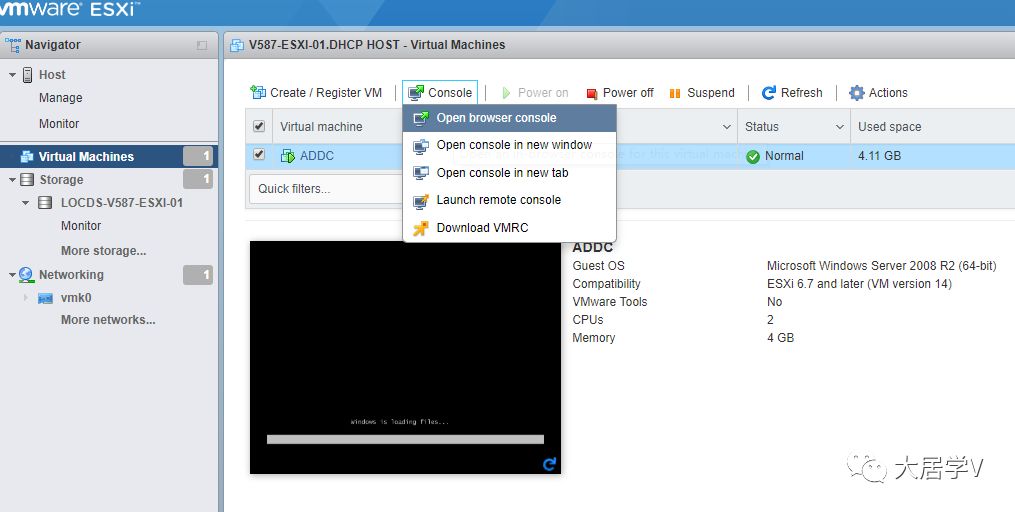Screen dimensions: 1015x512
Task: Open the column dropdown arrow left of Status
Action: click(x=727, y=127)
